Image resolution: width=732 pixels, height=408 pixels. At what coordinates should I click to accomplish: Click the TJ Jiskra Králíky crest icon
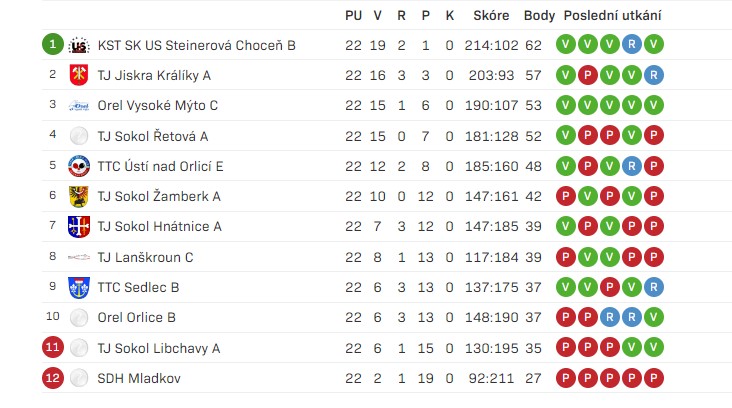coord(79,75)
